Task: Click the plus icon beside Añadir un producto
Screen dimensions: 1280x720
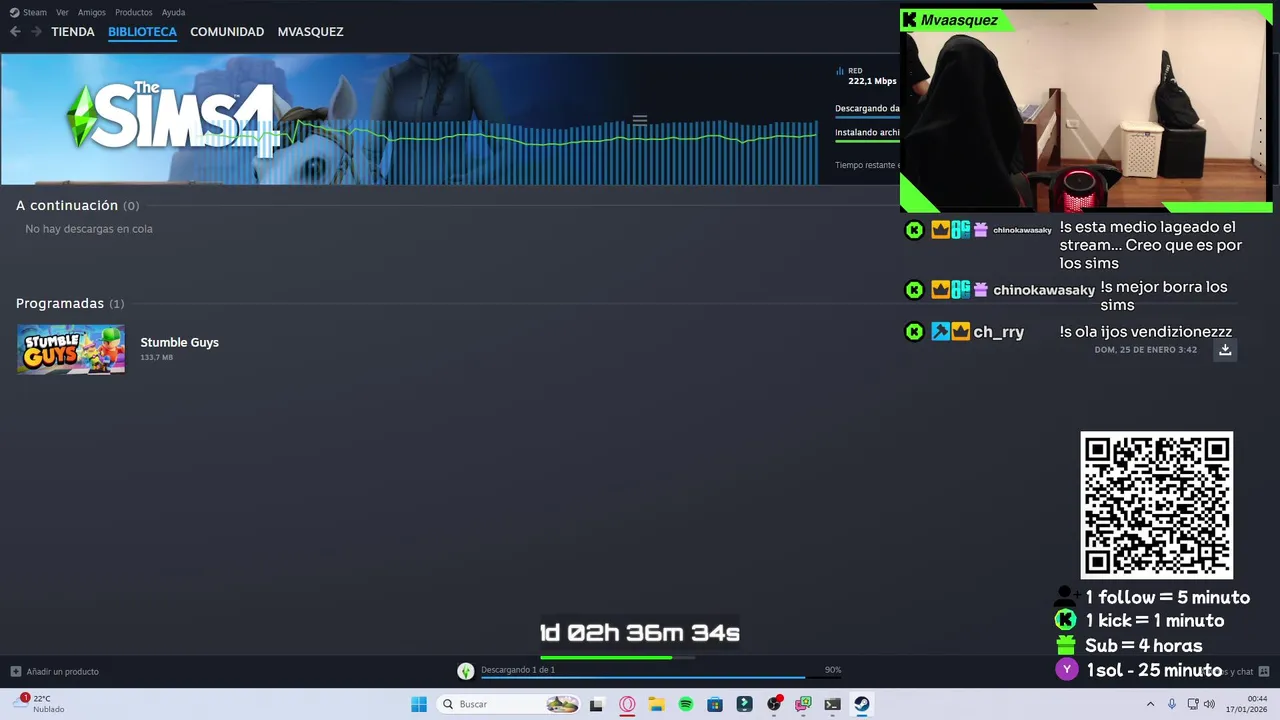Action: [15, 671]
